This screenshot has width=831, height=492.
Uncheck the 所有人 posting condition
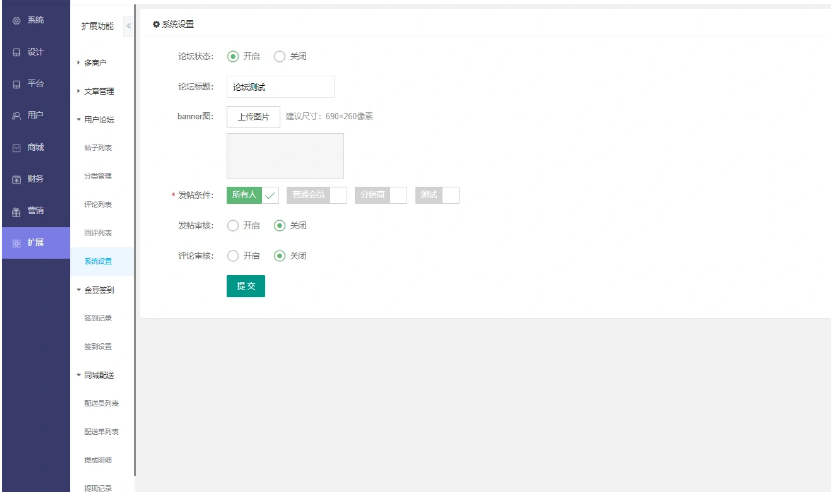coord(253,195)
